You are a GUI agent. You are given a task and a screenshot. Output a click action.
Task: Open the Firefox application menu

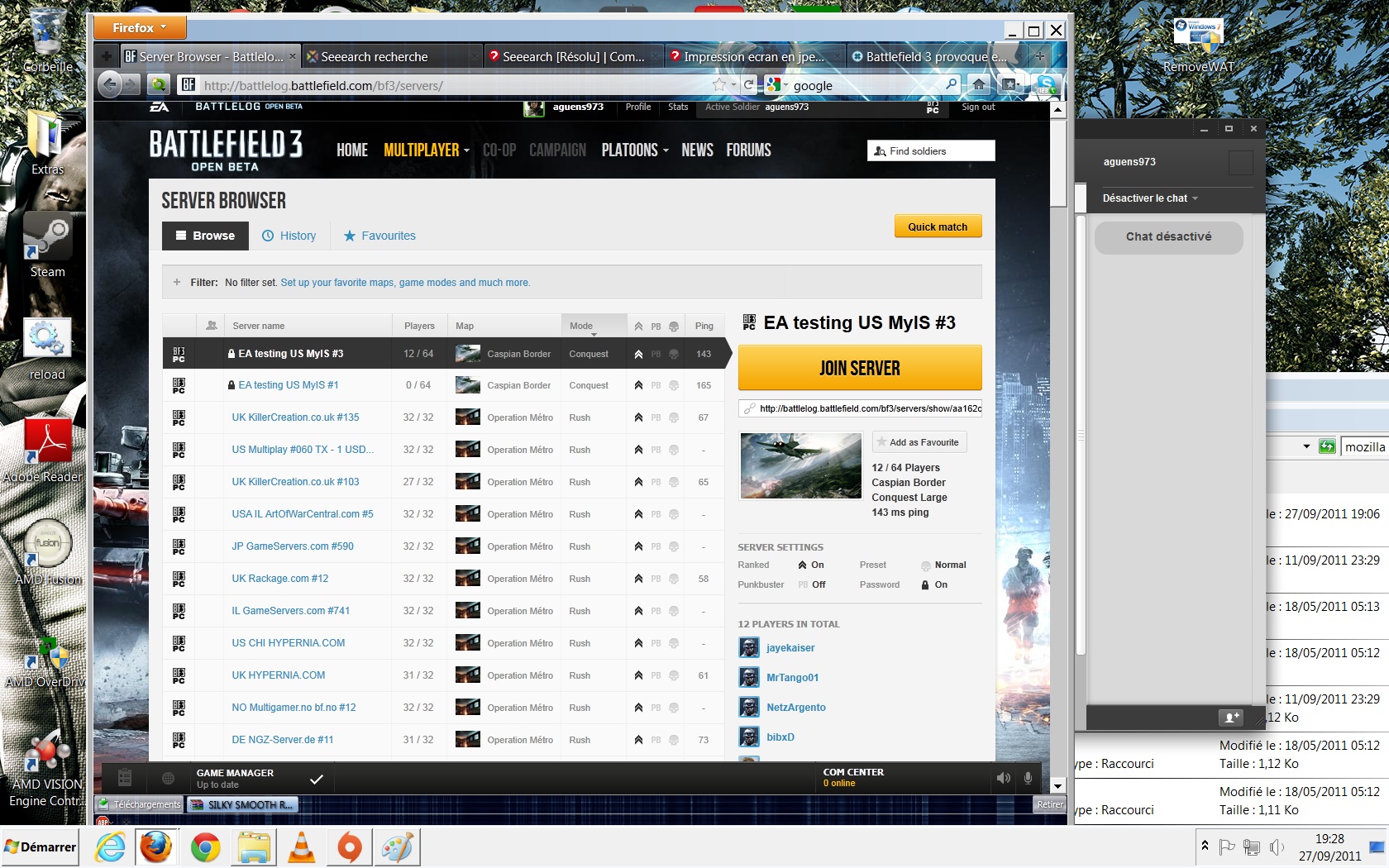click(140, 27)
